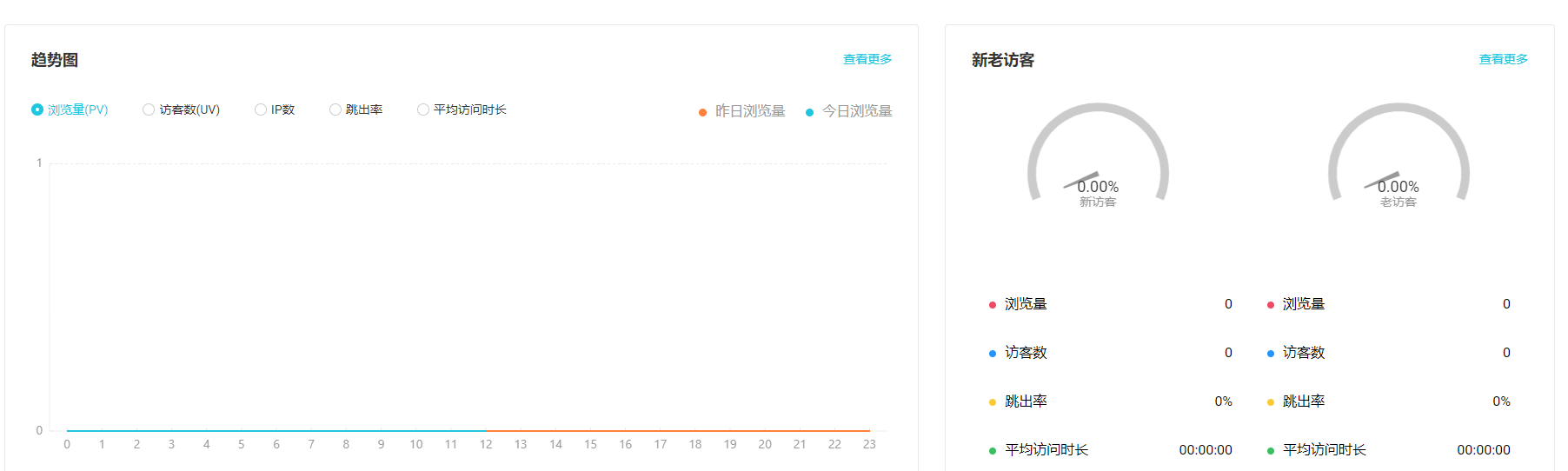Click red dot beside 新访客 浏览量
1568x471 pixels.
pos(993,305)
